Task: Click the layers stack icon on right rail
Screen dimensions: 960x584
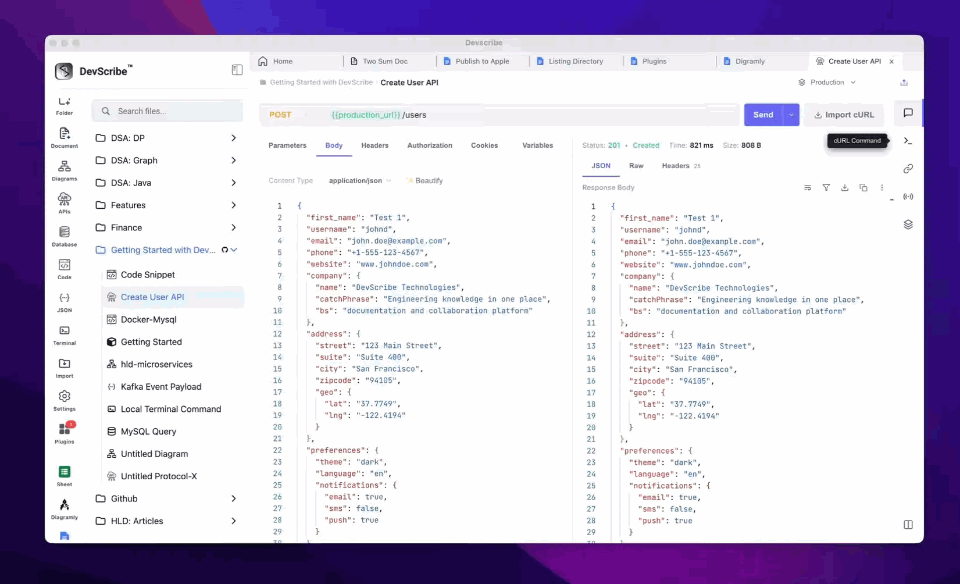Action: (908, 225)
